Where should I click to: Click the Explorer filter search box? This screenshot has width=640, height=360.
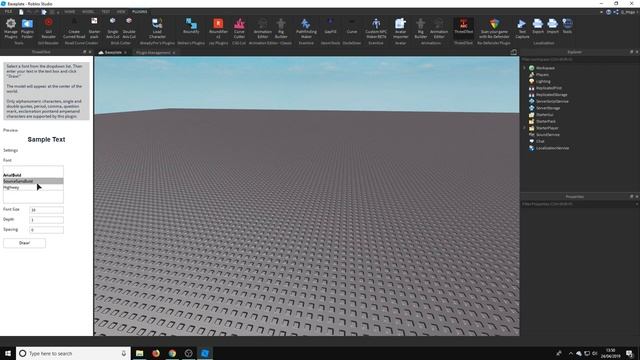580,60
